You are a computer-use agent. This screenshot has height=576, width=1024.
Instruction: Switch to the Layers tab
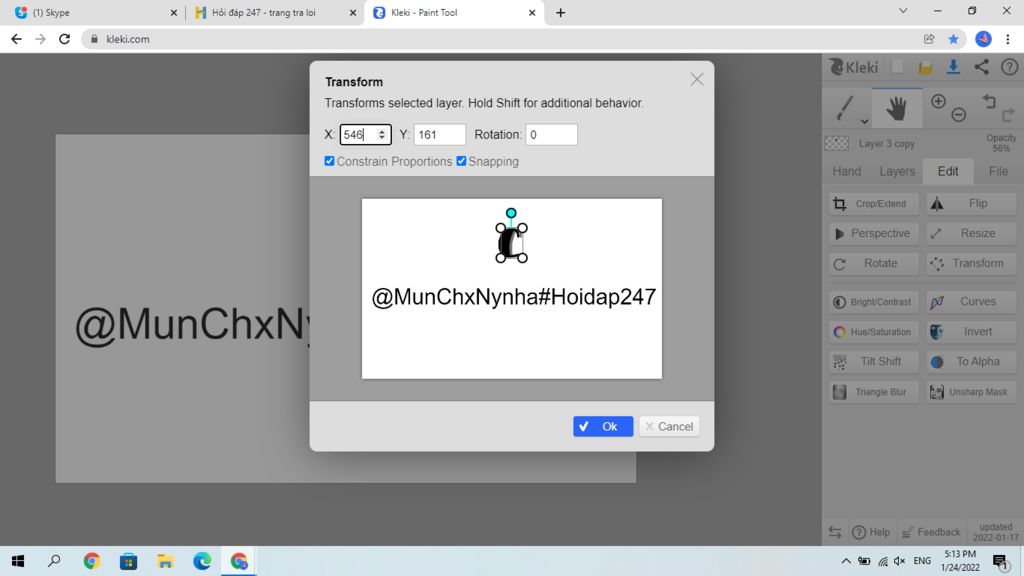897,171
